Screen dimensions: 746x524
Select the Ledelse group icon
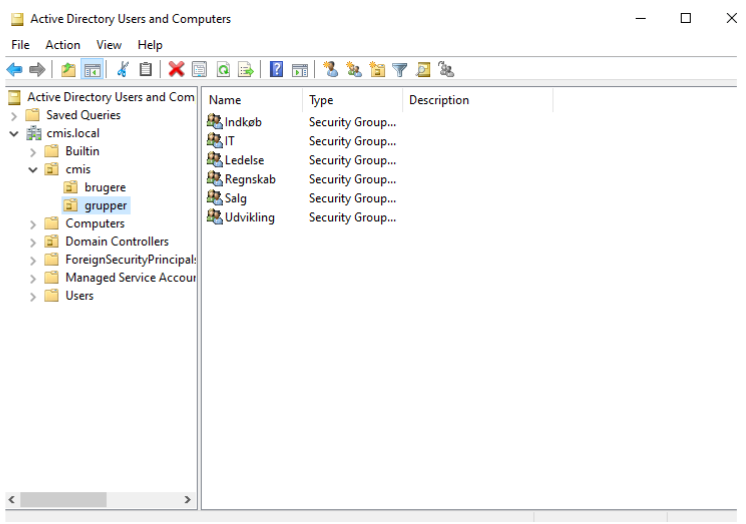[215, 159]
